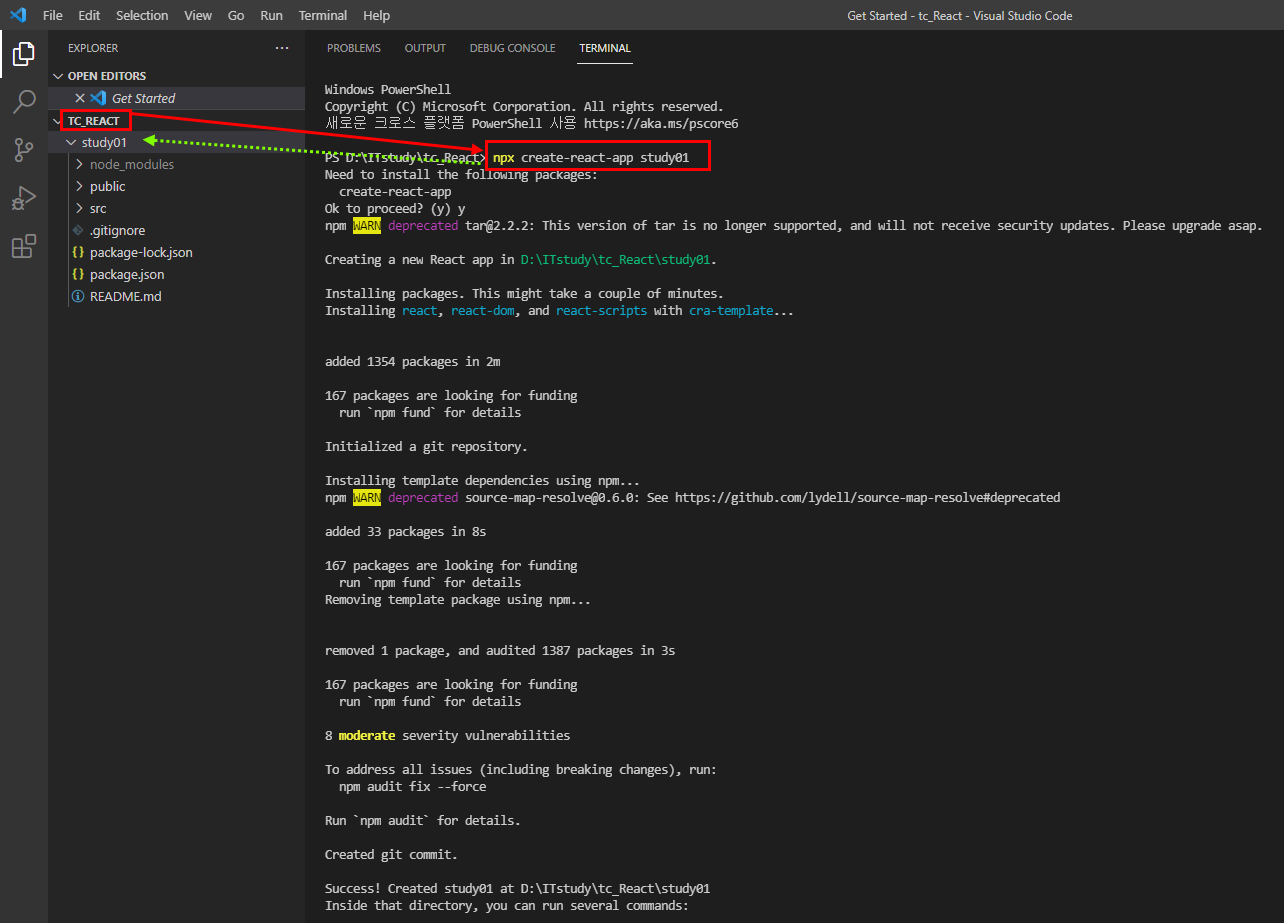Open the README.md file
The image size is (1284, 923).
(176, 296)
